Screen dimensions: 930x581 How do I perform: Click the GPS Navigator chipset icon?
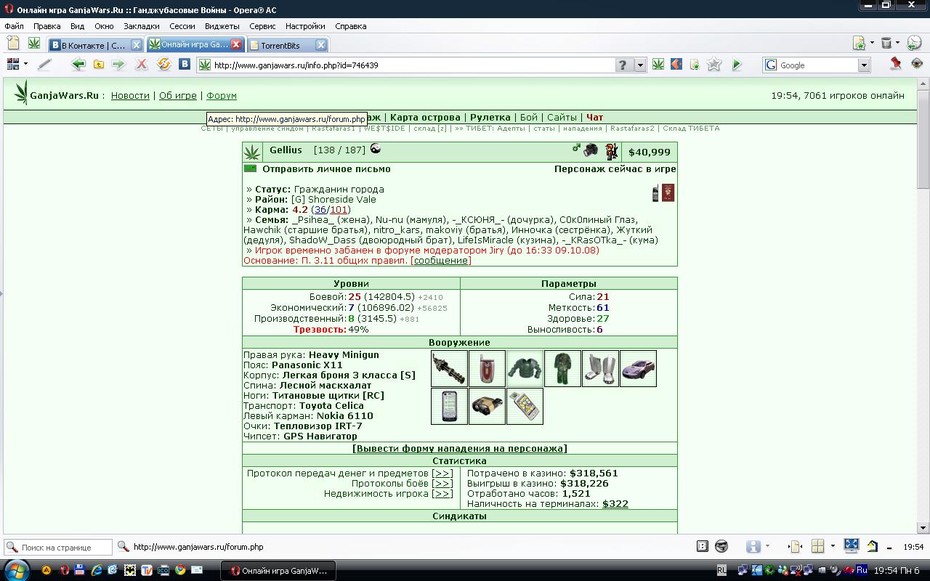pos(525,406)
